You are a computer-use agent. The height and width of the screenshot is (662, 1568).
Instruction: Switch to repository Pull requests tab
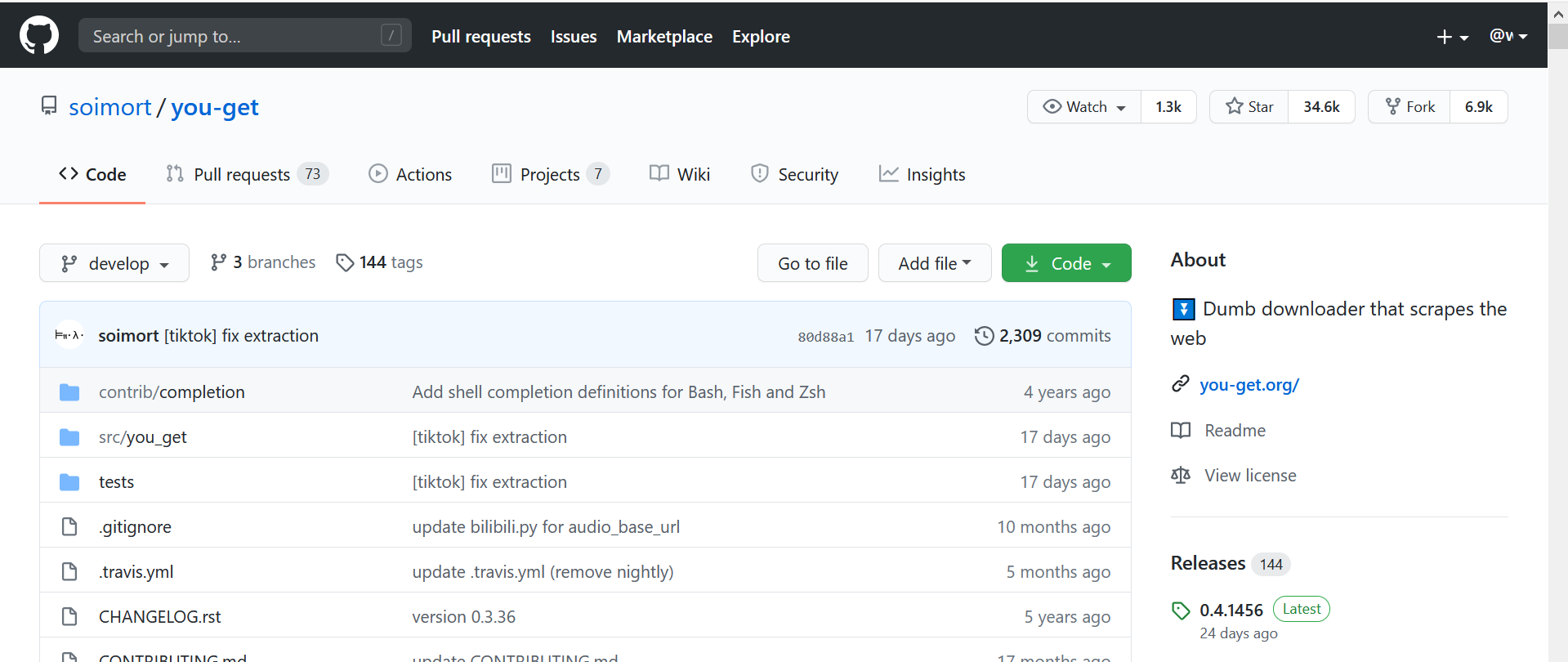(x=247, y=174)
